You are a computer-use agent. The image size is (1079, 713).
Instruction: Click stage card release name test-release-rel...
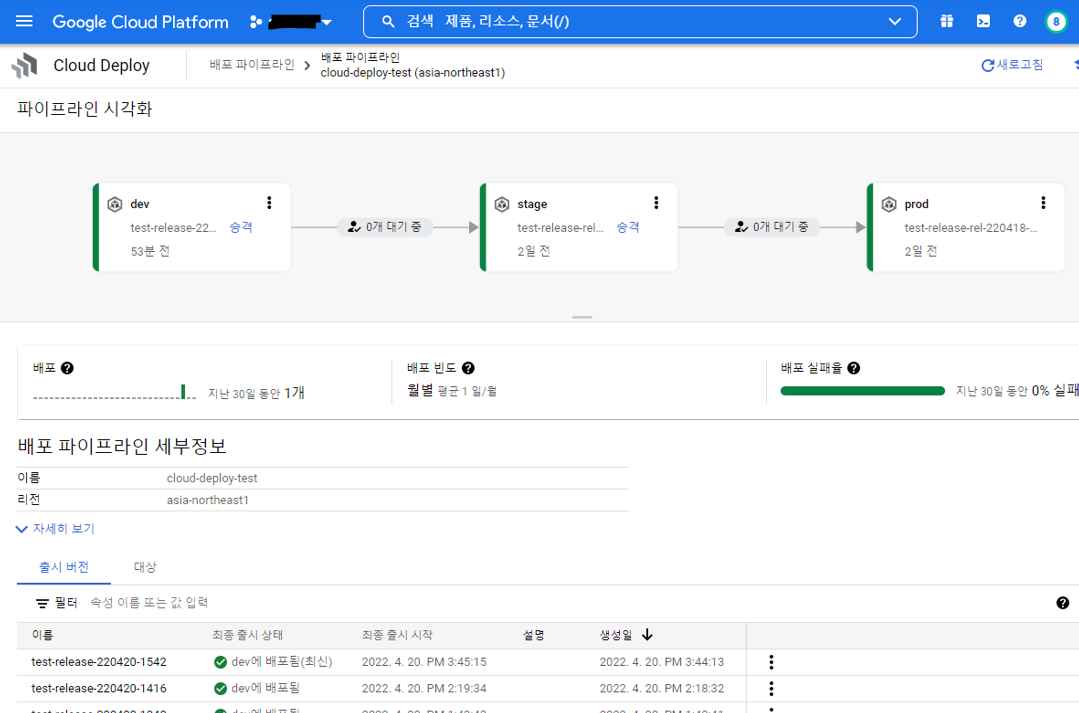pos(560,228)
